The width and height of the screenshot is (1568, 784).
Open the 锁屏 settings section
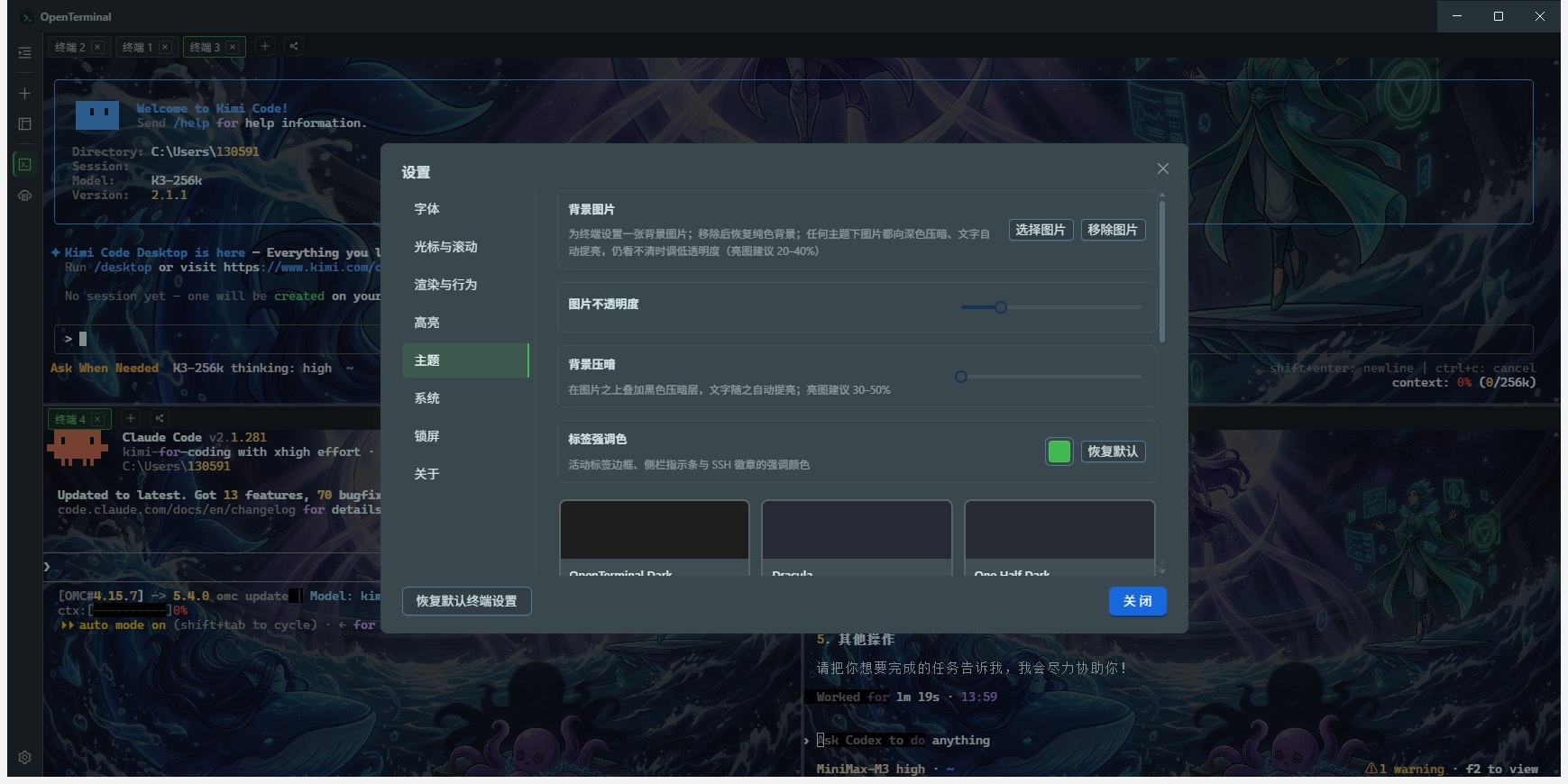point(465,436)
